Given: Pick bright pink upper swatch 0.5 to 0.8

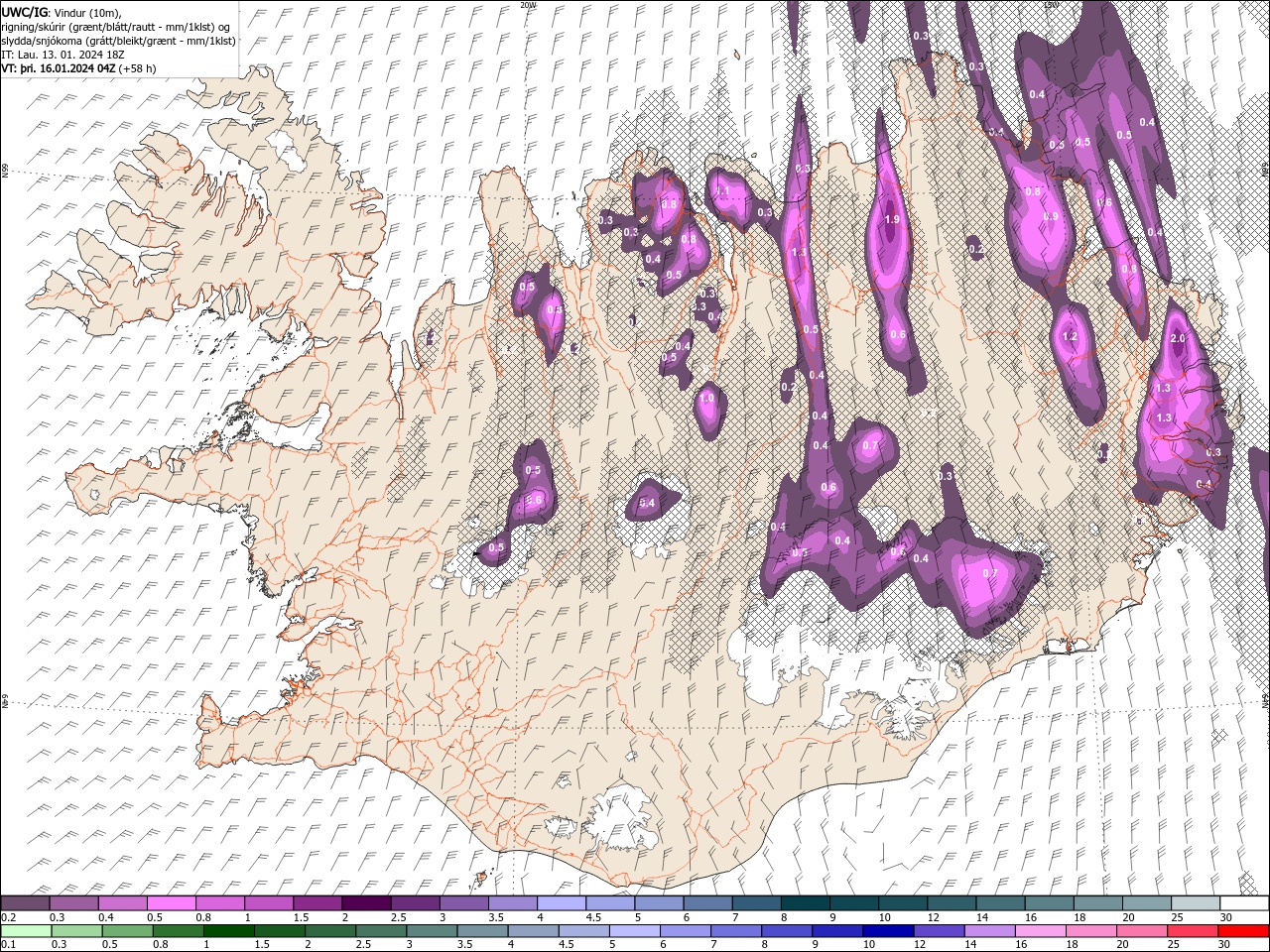Looking at the screenshot, I should click(172, 903).
